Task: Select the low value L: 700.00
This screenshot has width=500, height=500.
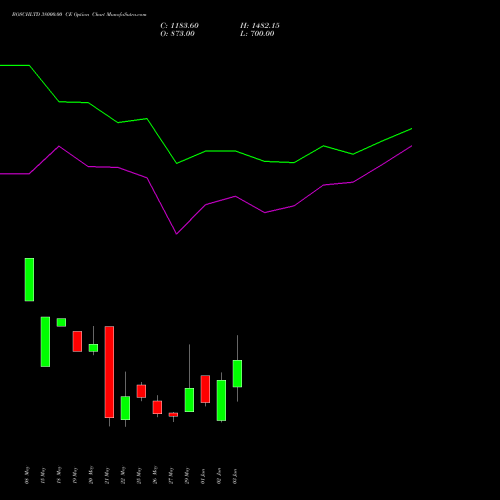Action: tap(257, 34)
